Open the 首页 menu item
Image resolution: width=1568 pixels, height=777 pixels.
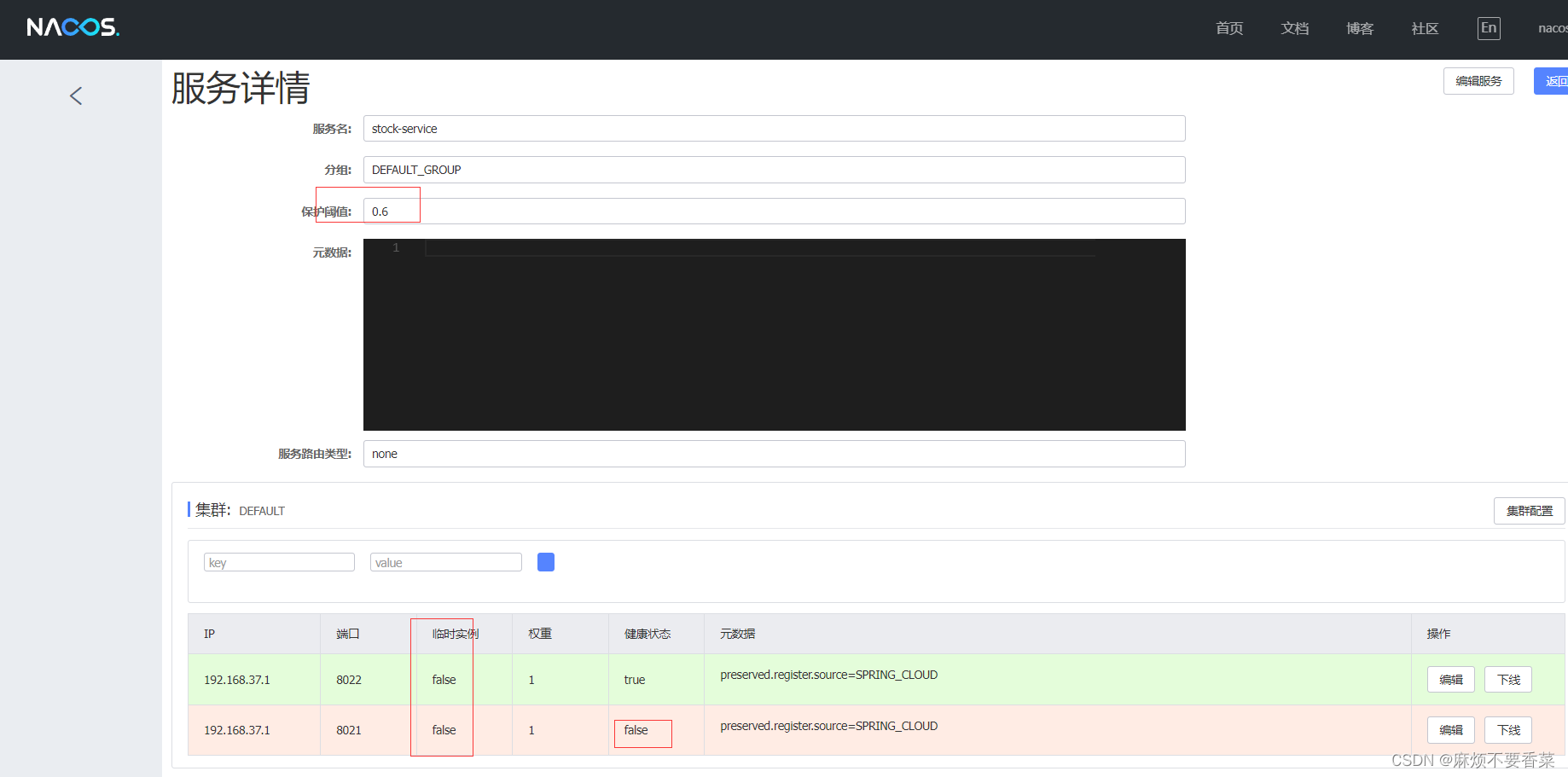(1229, 28)
